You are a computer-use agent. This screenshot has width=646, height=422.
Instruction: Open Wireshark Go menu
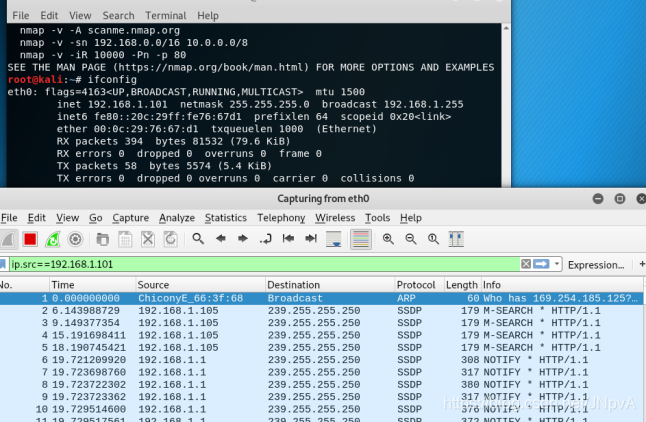tap(96, 218)
